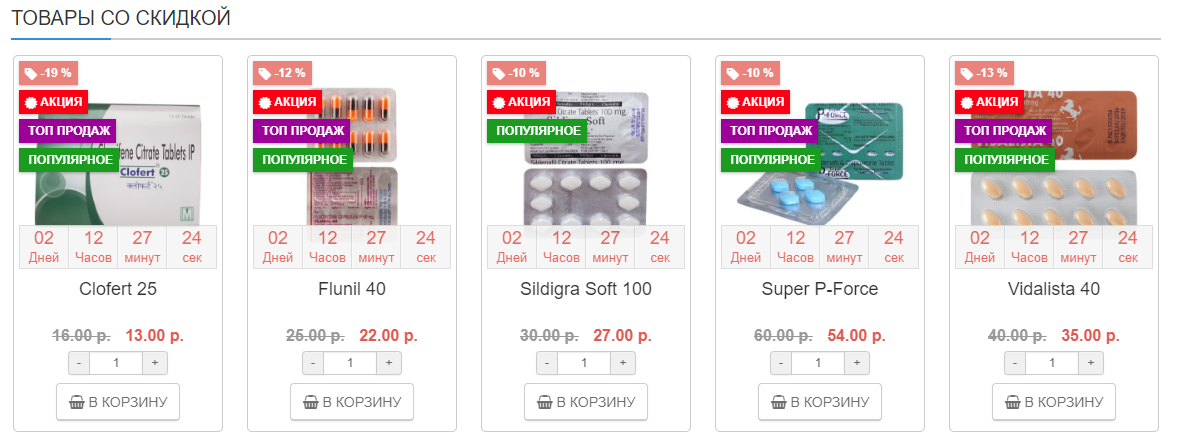Click В КОРЗИНУ under Sildigra Soft 100

coord(586,402)
